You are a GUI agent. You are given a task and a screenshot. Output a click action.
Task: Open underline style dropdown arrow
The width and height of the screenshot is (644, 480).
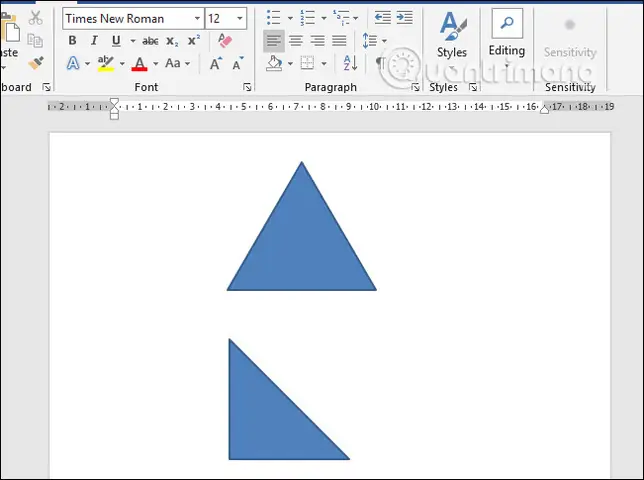point(133,41)
